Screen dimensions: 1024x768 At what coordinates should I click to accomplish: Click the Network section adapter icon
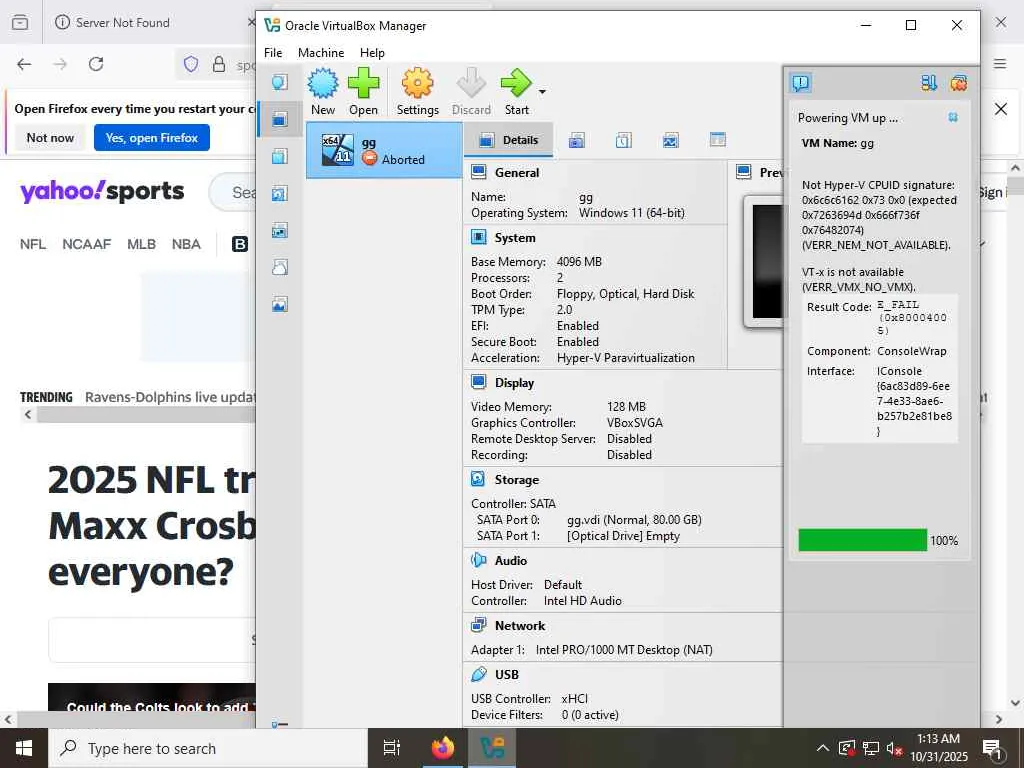pyautogui.click(x=479, y=625)
